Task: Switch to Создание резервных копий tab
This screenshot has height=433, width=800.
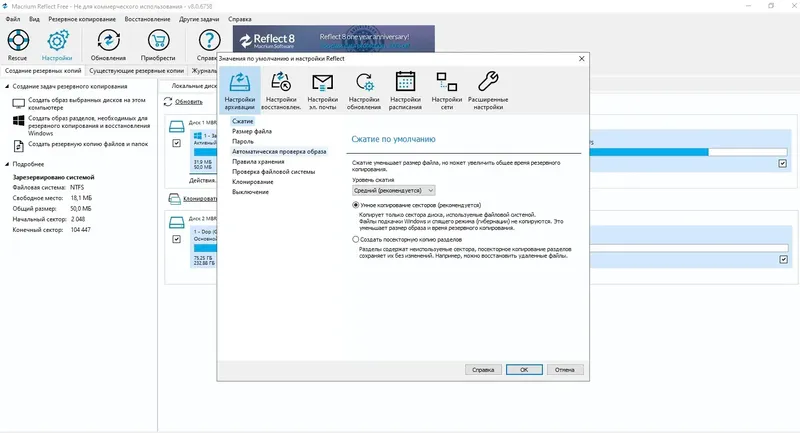Action: tap(43, 71)
